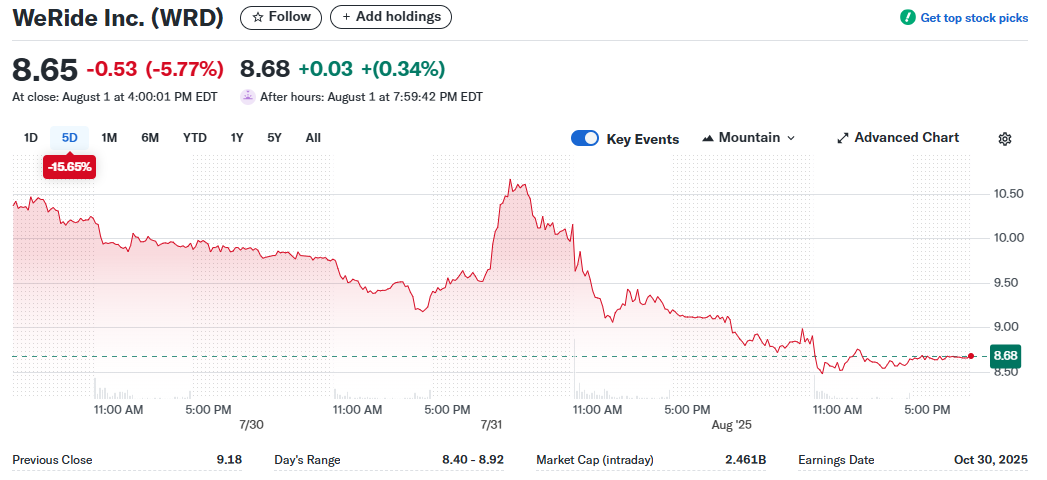
Task: Click the after hours moon icon
Action: click(248, 97)
